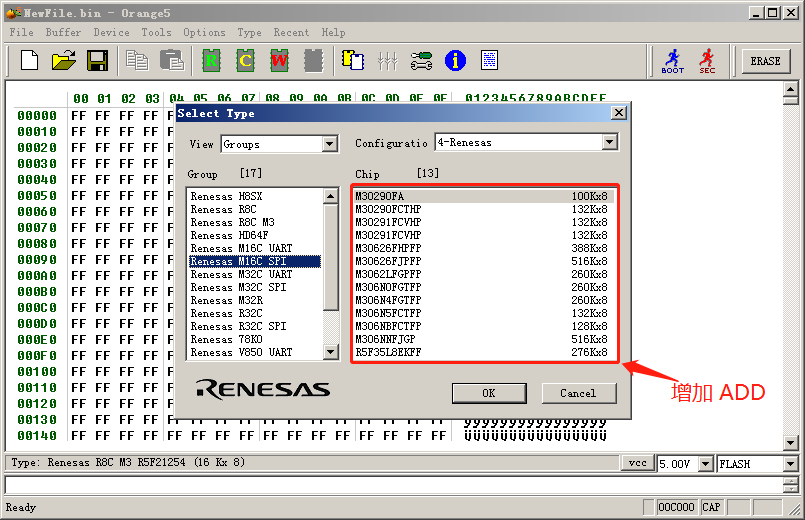
Task: Click the New file icon
Action: [x=29, y=61]
